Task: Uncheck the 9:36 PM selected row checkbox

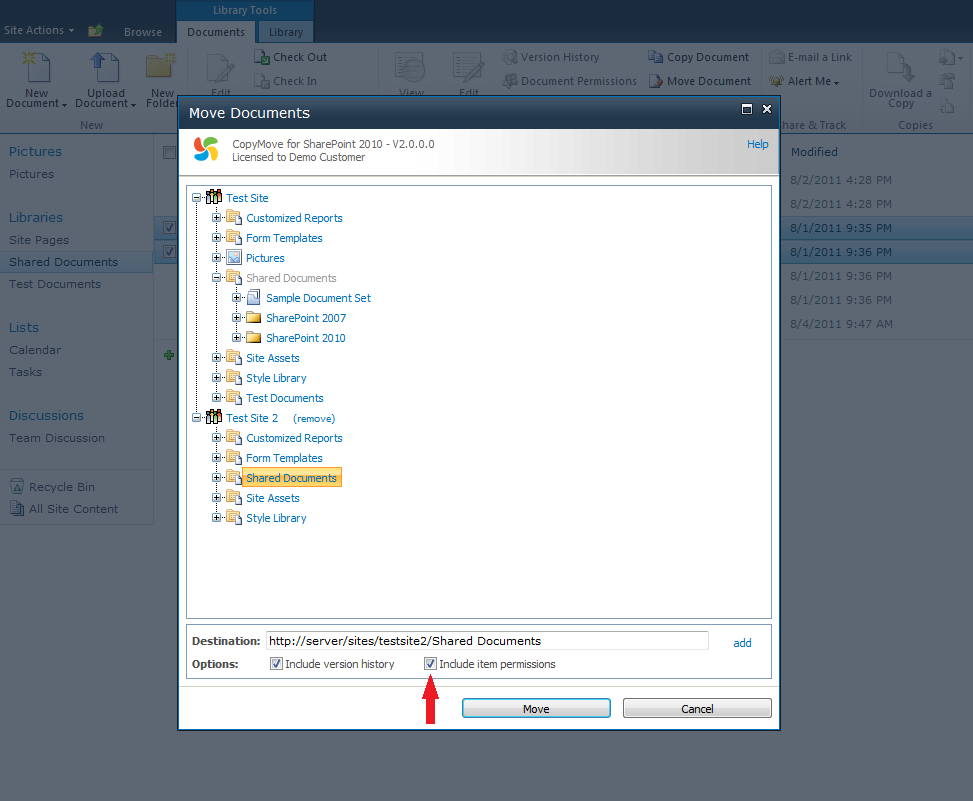Action: 169,251
